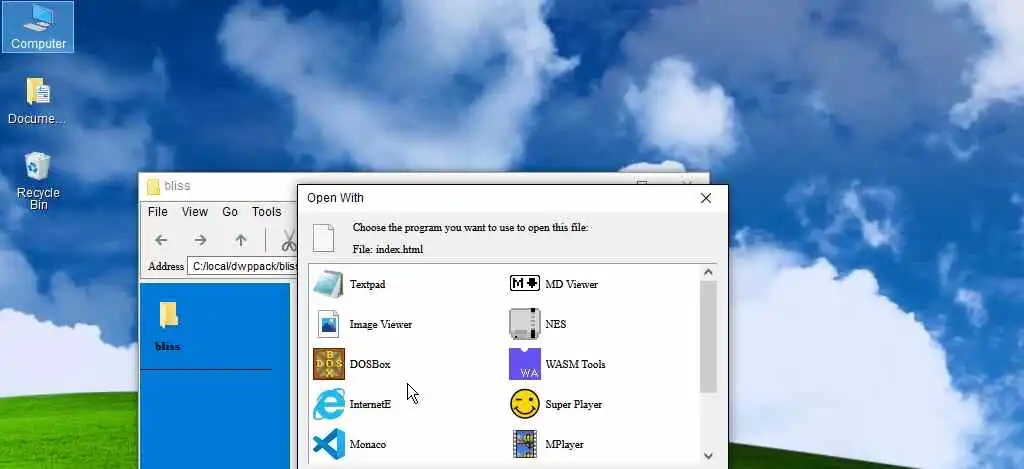Pick the MPlayer program icon
Viewport: 1024px width, 469px height.
point(524,444)
